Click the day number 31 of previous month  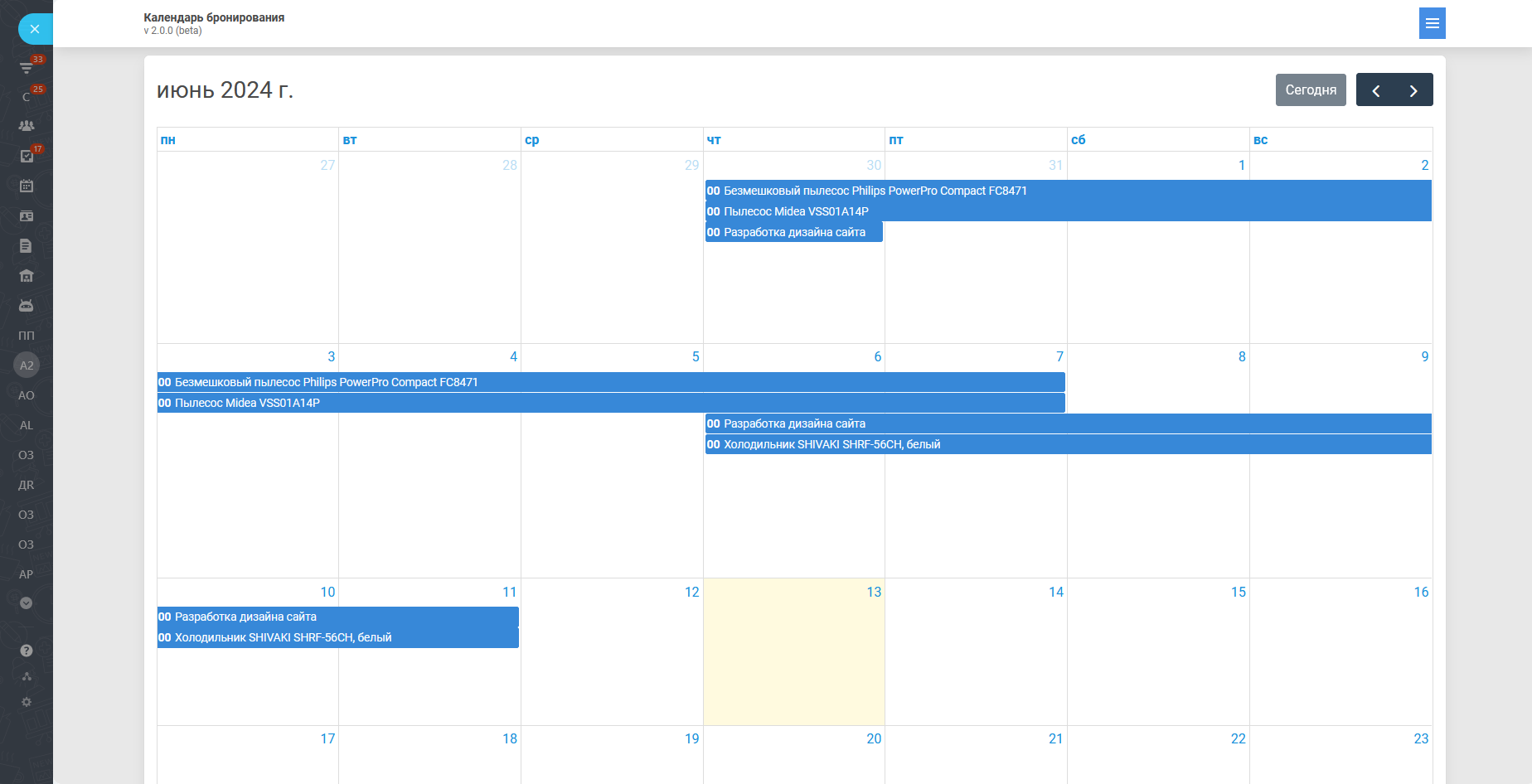click(x=1055, y=165)
